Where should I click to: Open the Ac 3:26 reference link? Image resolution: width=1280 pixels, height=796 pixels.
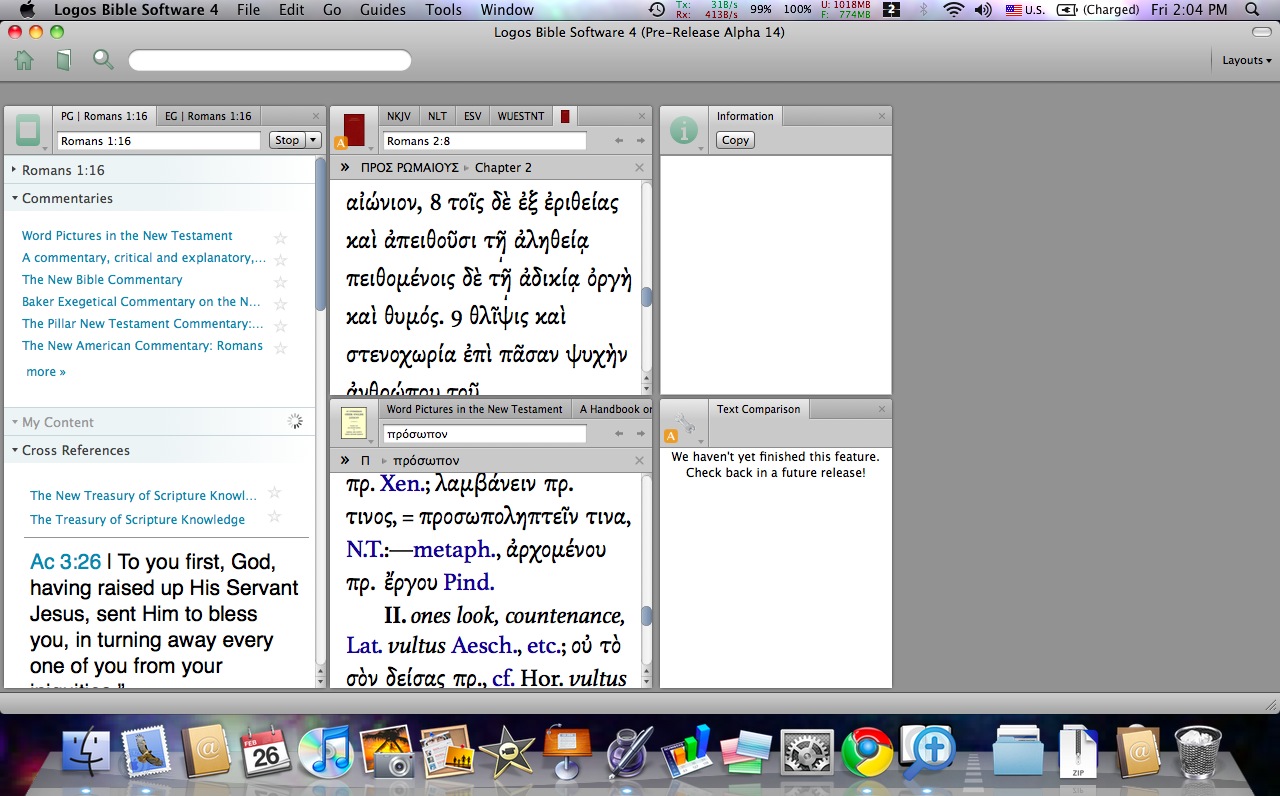[66, 562]
